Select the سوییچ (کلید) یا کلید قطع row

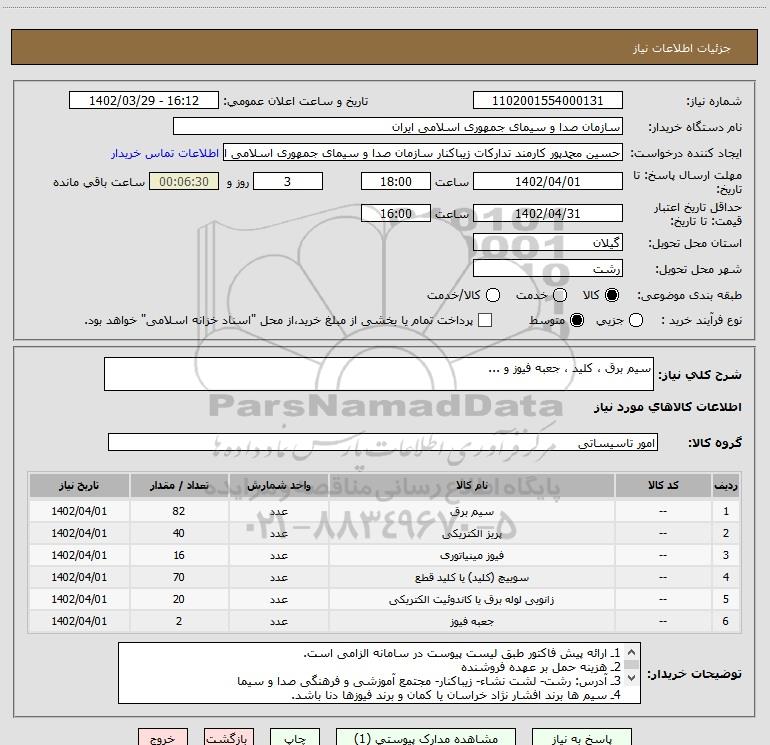point(385,578)
